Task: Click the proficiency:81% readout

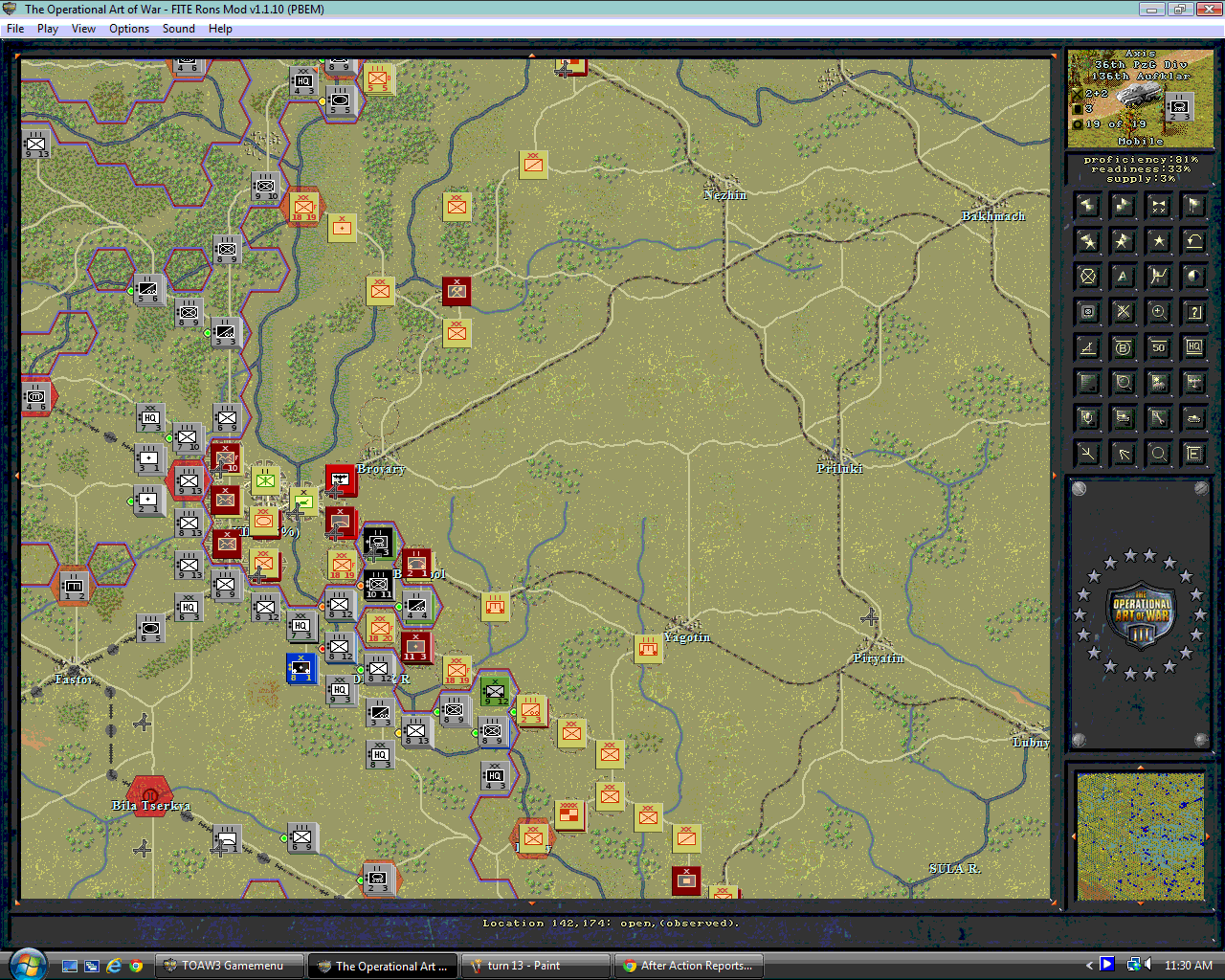Action: [1141, 160]
